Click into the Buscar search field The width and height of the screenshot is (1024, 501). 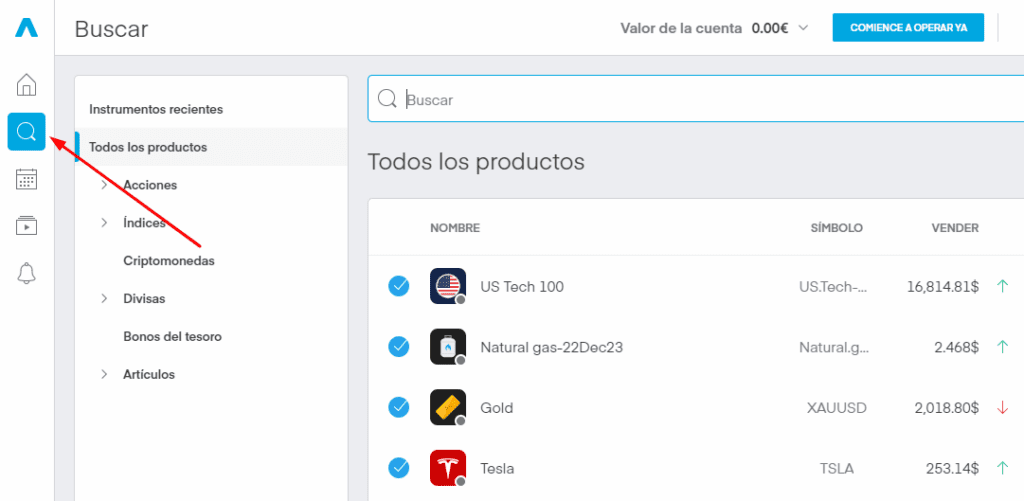click(696, 99)
